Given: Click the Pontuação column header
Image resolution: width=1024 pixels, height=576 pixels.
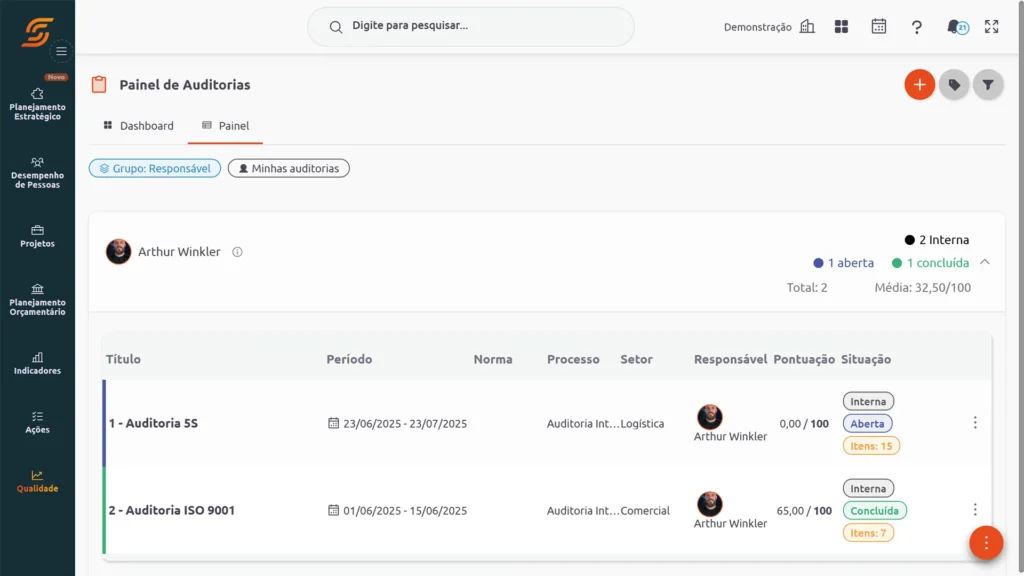Looking at the screenshot, I should (x=804, y=359).
